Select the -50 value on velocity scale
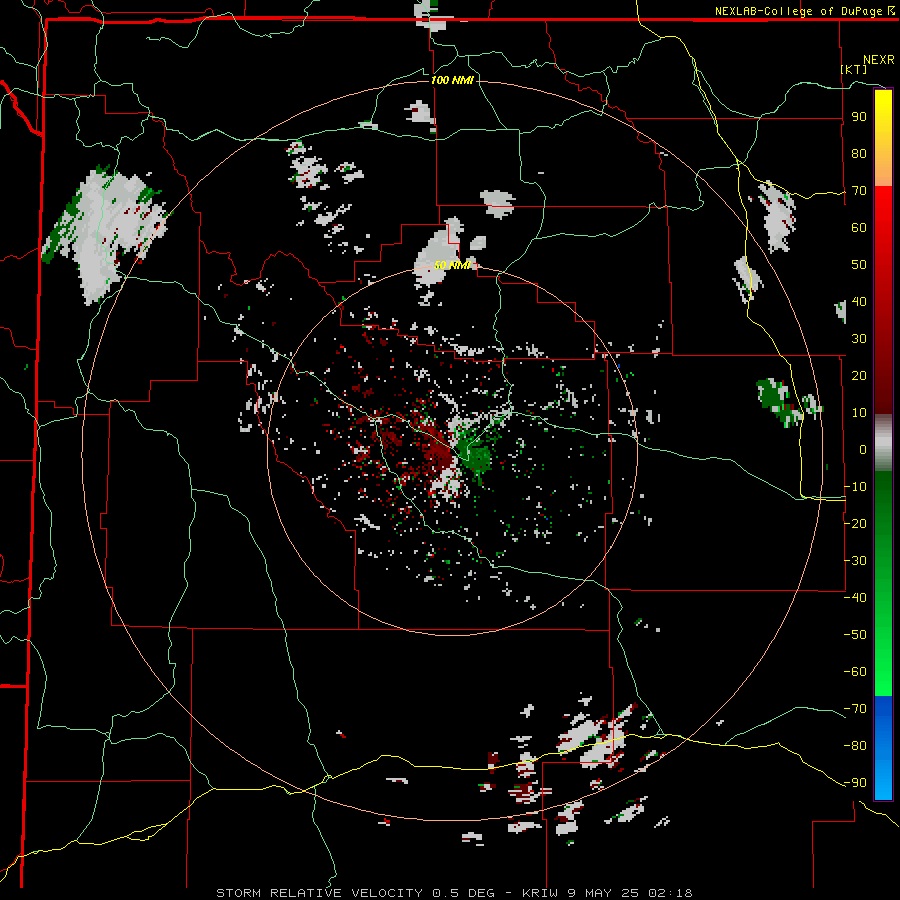900x900 pixels. (855, 635)
